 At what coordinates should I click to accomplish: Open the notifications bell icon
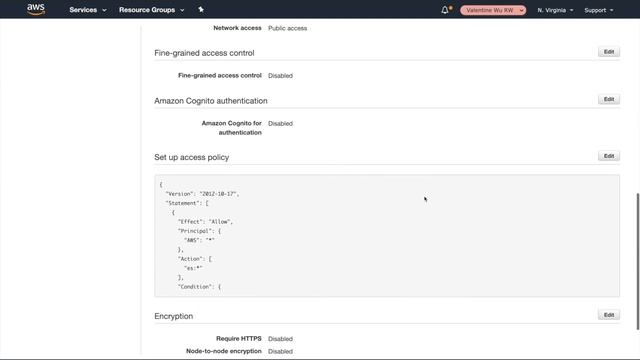point(446,10)
